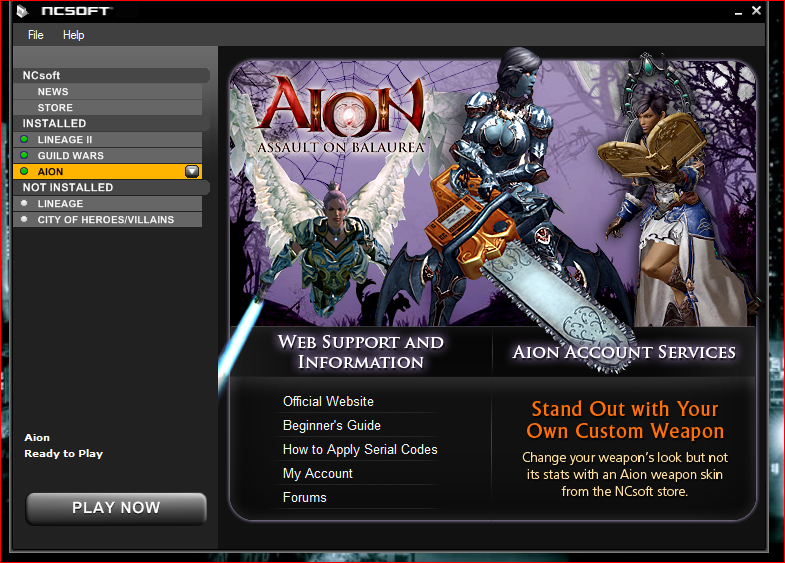Open the Aion dropdown arrow in sidebar

click(x=192, y=172)
